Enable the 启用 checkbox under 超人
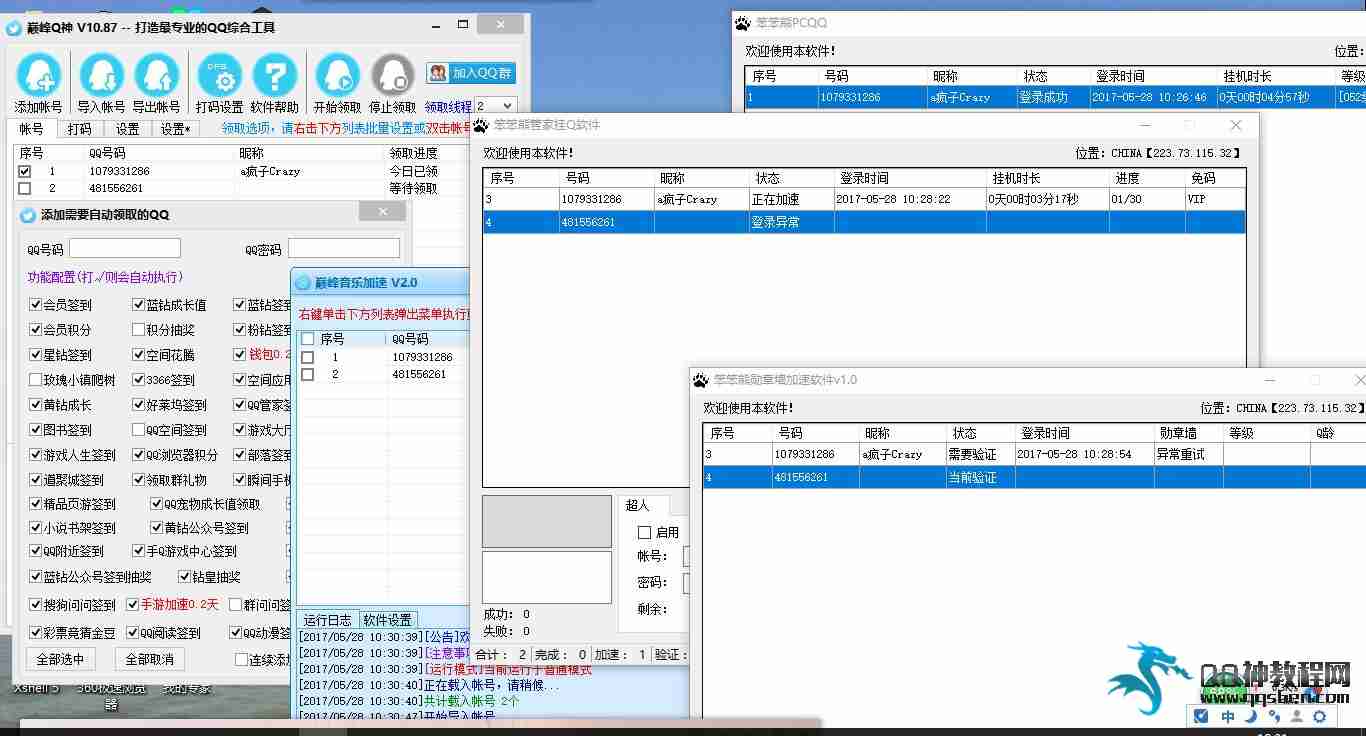This screenshot has height=736, width=1366. point(644,533)
